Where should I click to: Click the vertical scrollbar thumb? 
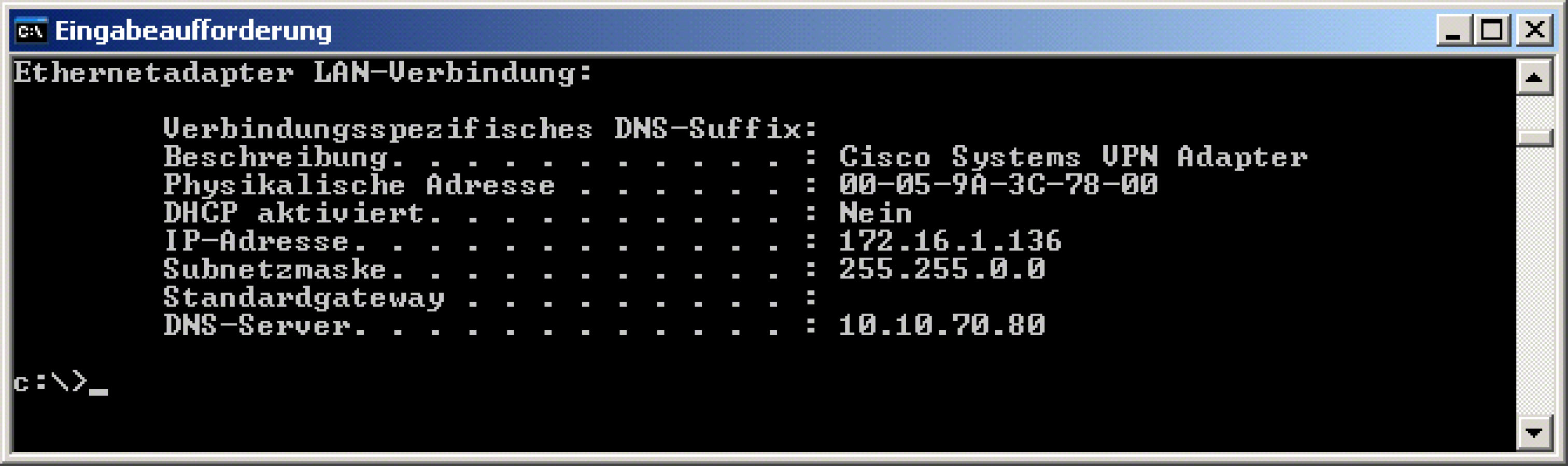tap(1534, 137)
